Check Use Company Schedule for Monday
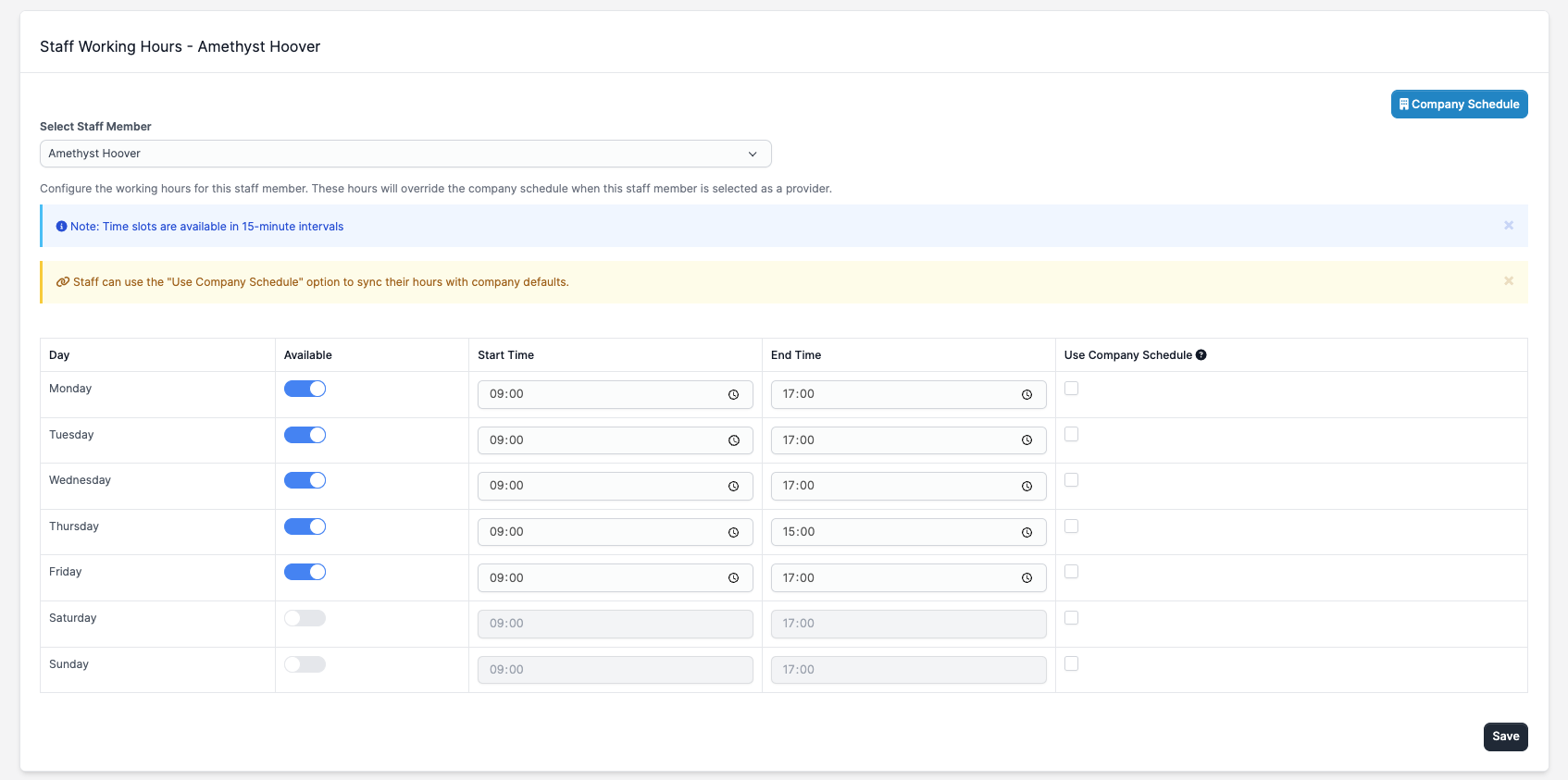The height and width of the screenshot is (780, 1568). tap(1072, 389)
